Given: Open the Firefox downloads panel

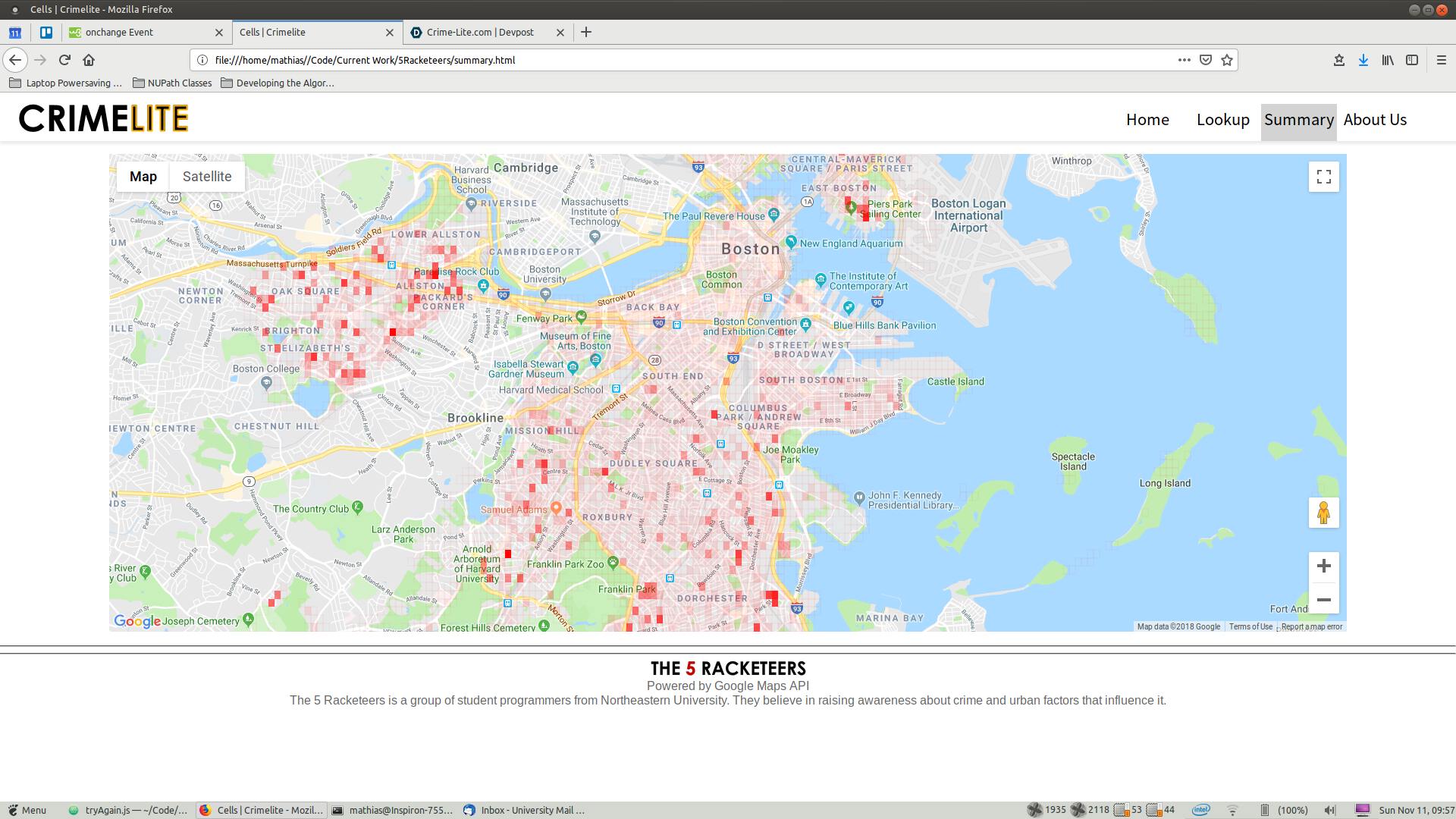Looking at the screenshot, I should [x=1363, y=60].
